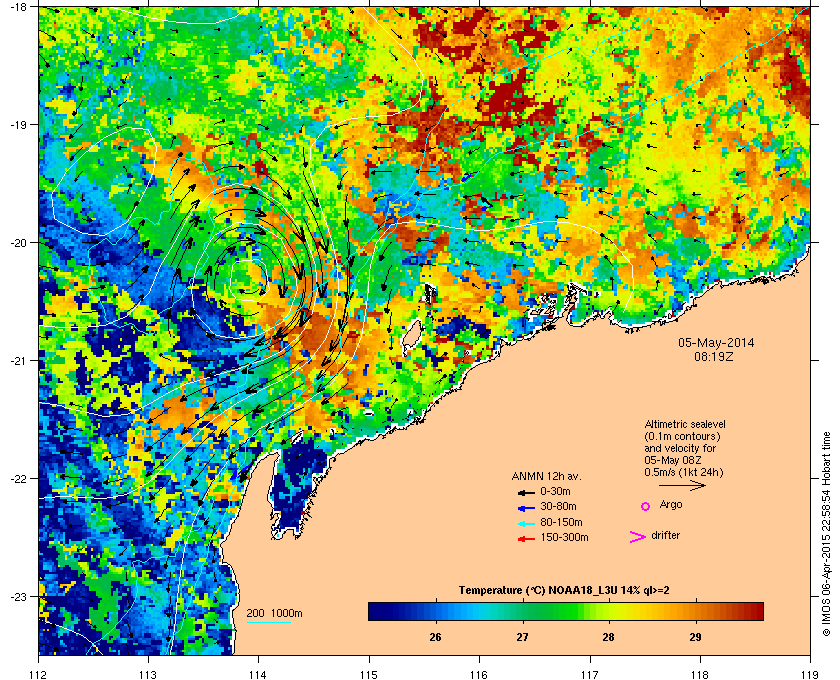
Task: Click the latitude -22 axis label
Action: coord(18,479)
